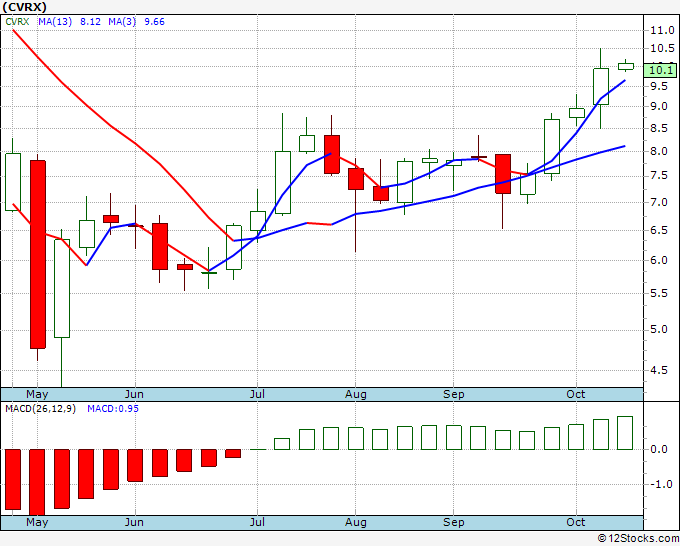Click the CVRX ticker title at top

25,7
